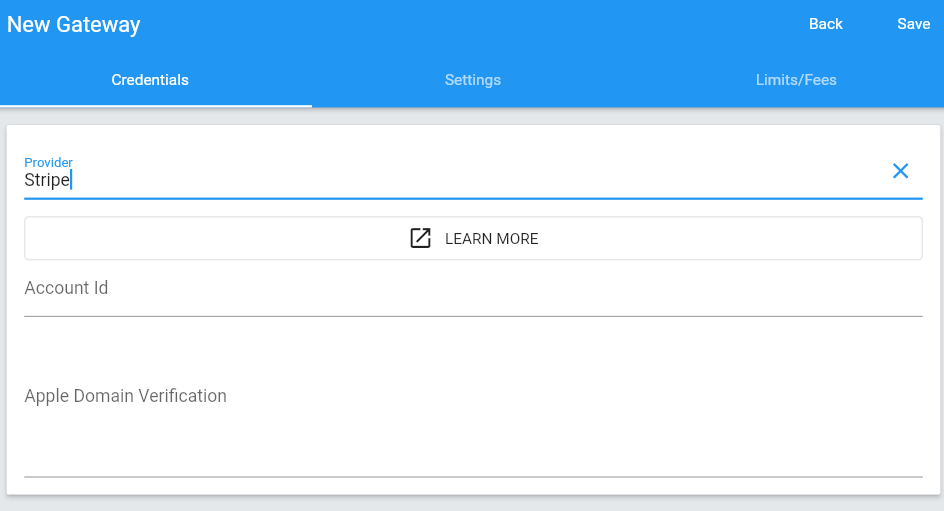Screen dimensions: 944x511
Task: Click the Provider field label
Action: 48,163
